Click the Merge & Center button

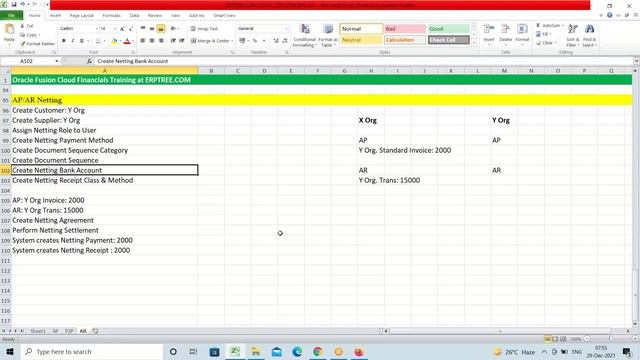click(210, 41)
